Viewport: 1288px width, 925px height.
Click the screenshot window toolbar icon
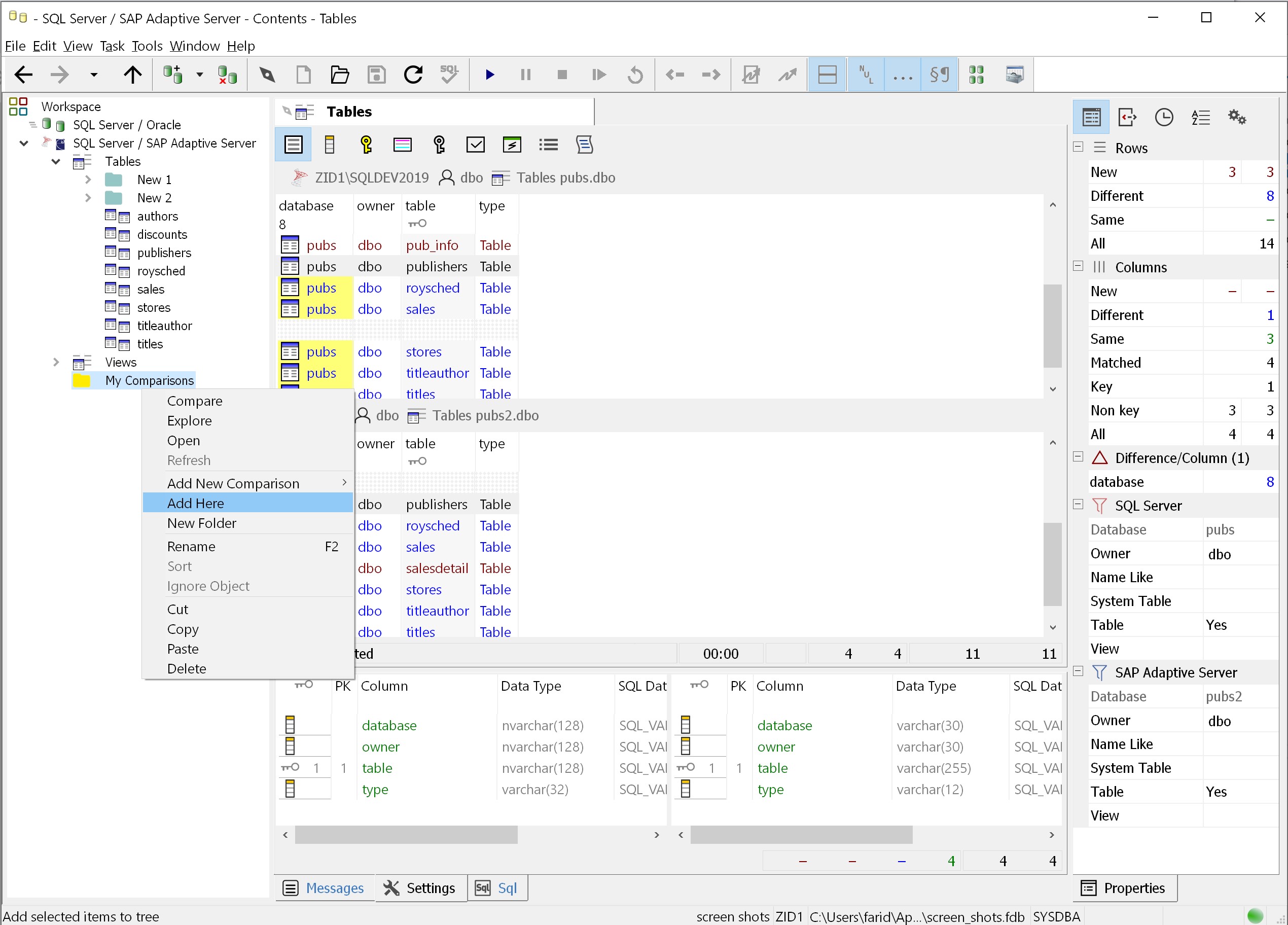point(1014,75)
